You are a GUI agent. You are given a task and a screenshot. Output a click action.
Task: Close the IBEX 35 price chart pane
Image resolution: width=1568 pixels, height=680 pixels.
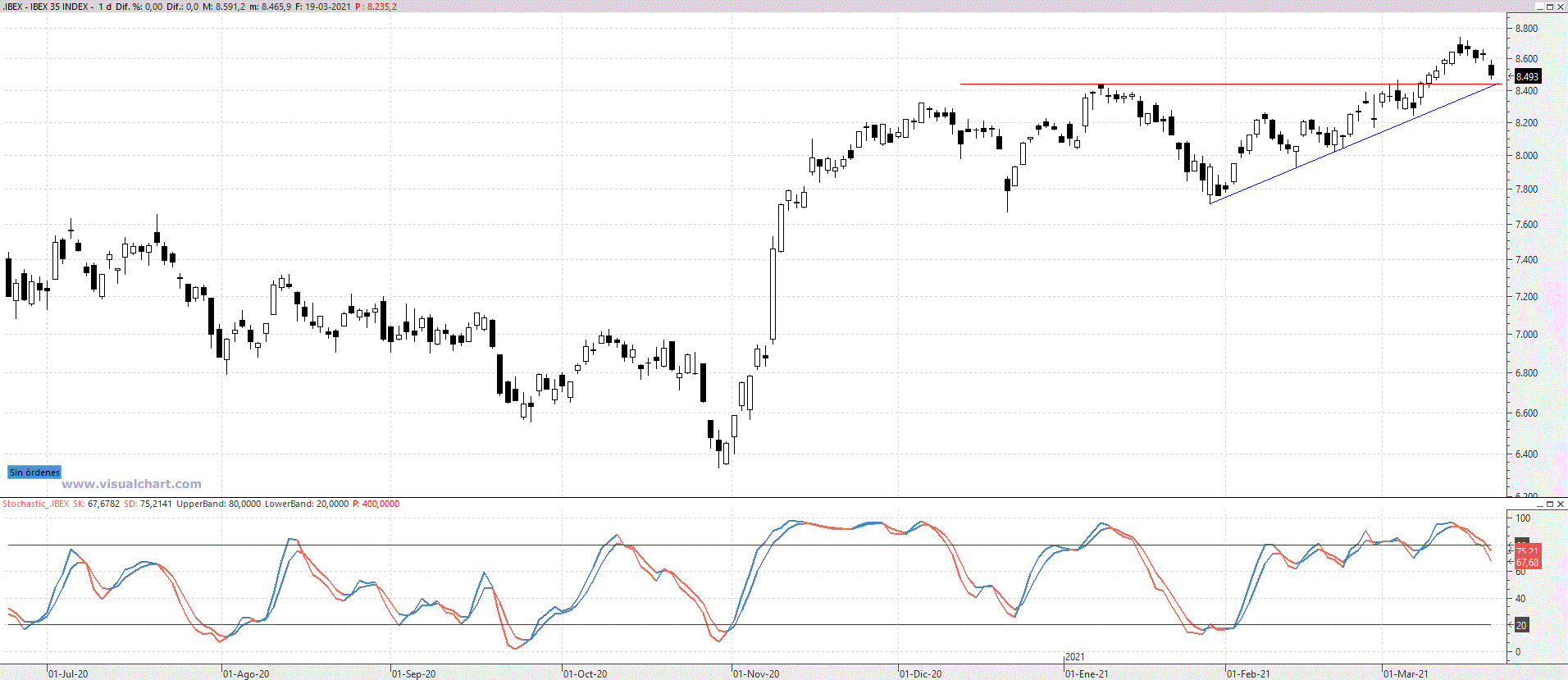[x=1561, y=7]
